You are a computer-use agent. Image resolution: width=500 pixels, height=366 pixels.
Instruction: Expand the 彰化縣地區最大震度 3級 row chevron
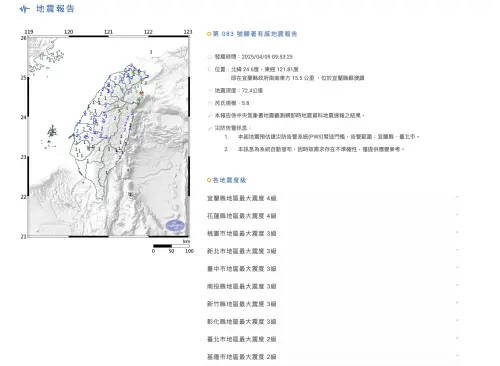(x=457, y=321)
